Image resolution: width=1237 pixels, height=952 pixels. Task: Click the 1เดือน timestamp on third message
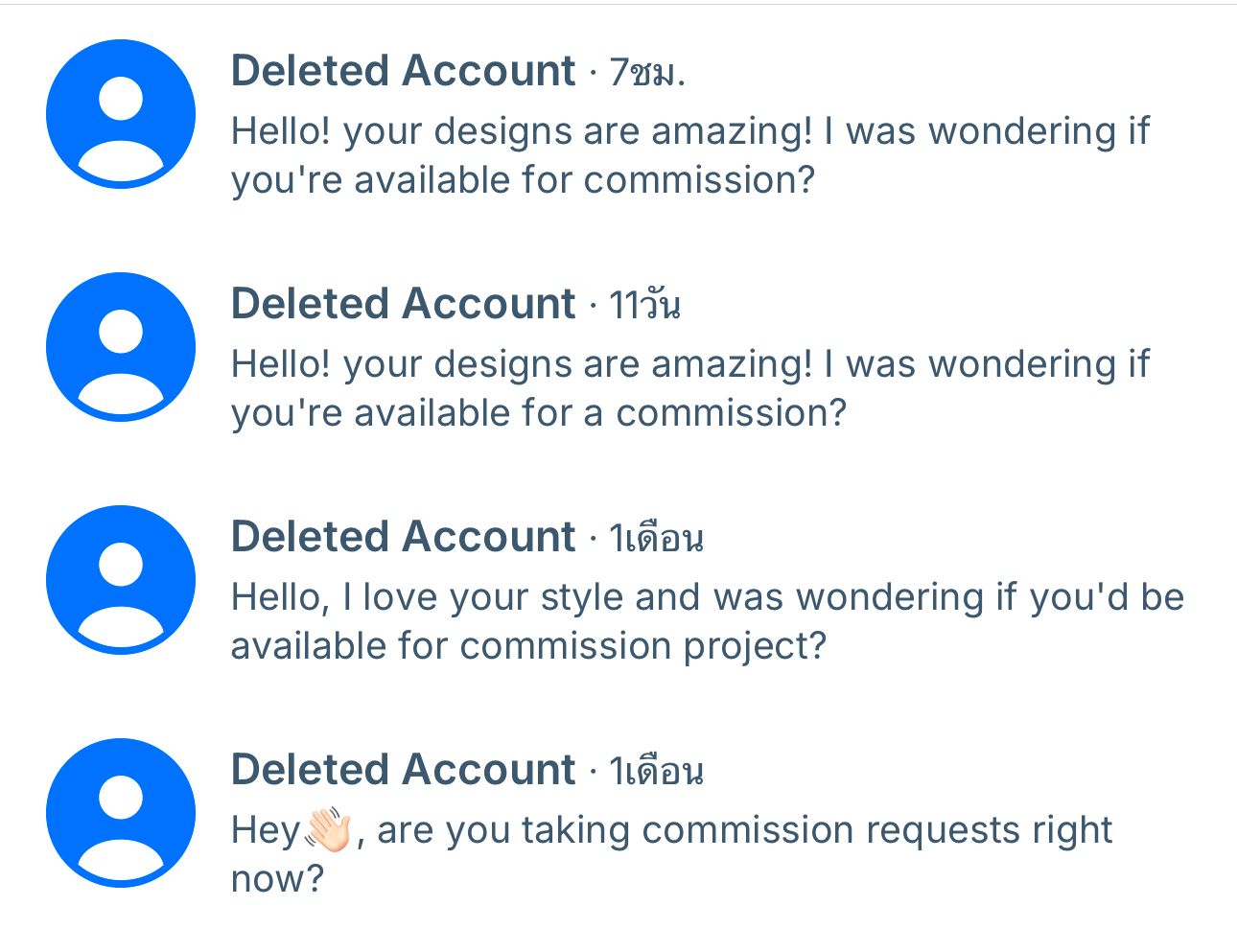click(x=656, y=539)
